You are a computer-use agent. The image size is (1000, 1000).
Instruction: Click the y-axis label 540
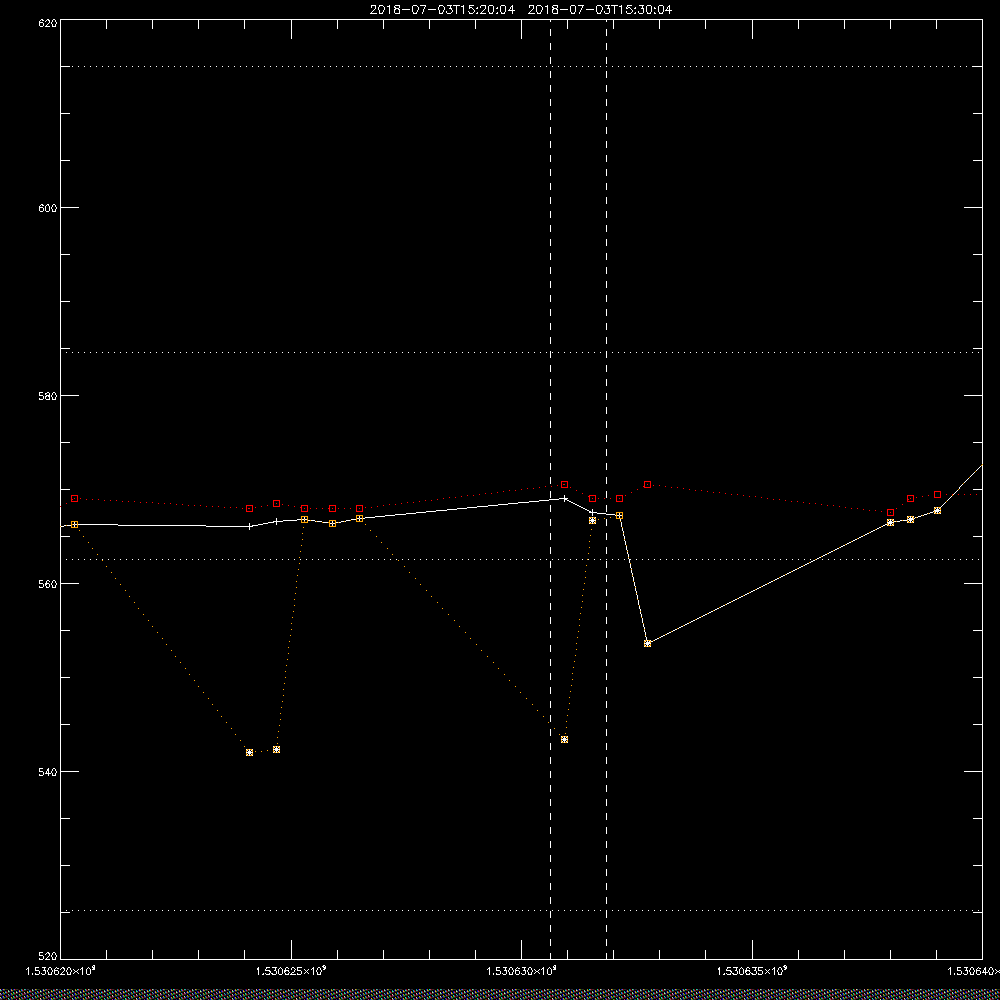coord(48,772)
